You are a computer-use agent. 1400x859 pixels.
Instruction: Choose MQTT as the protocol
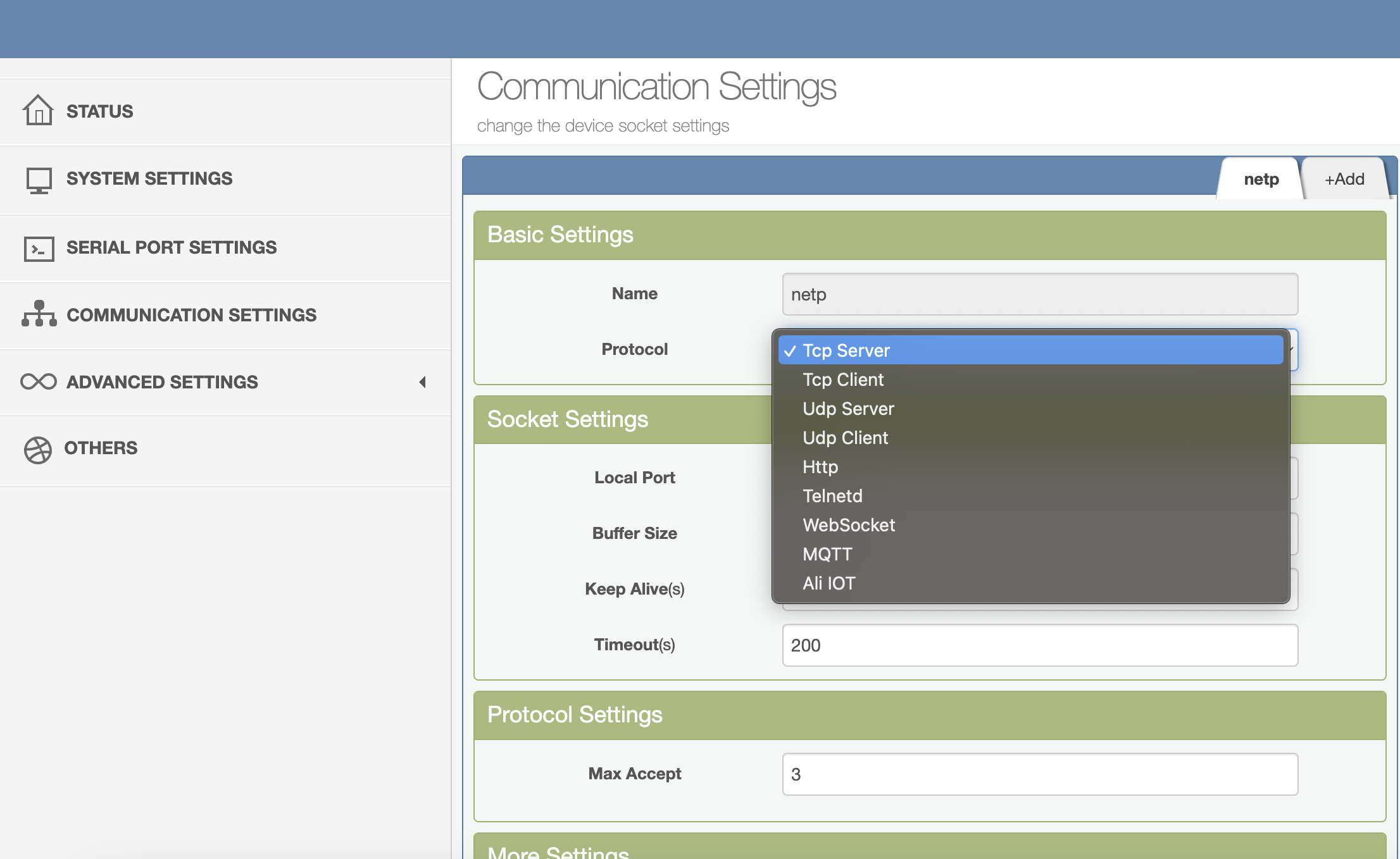tap(827, 554)
